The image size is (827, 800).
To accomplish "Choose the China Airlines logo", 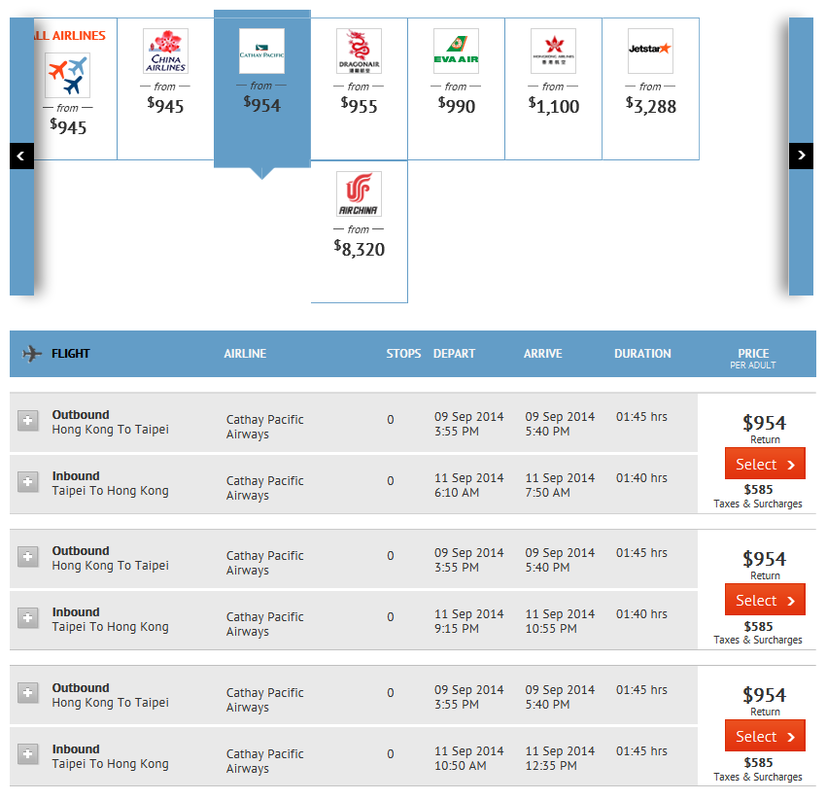I will pyautogui.click(x=165, y=51).
